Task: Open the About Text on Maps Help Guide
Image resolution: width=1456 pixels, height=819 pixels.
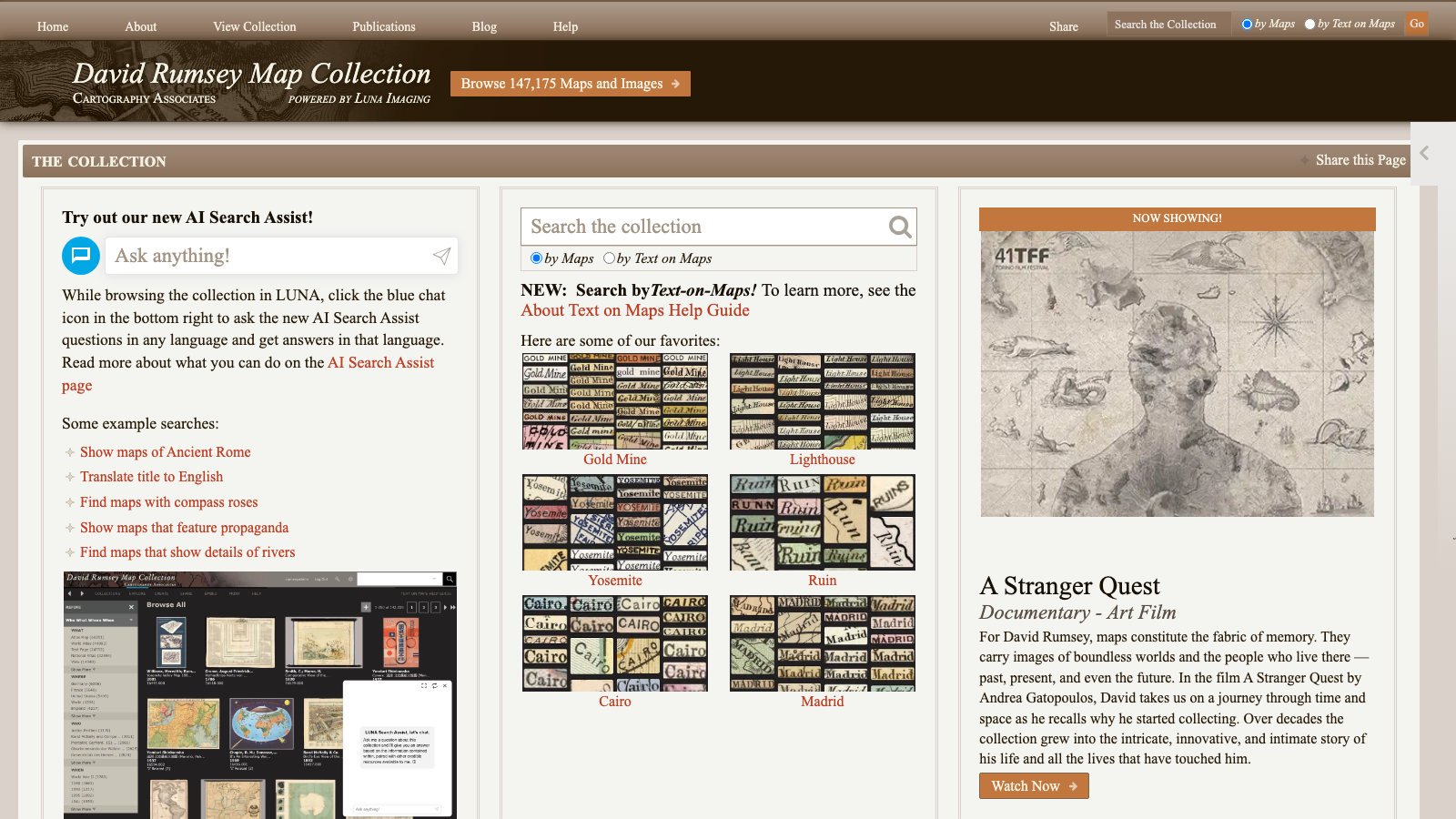Action: [634, 310]
